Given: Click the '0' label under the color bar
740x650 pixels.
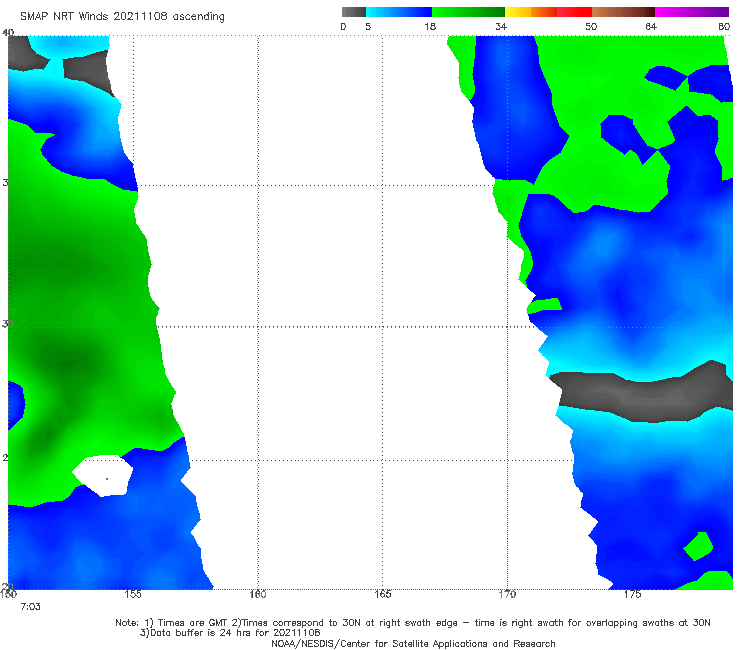Looking at the screenshot, I should point(343,27).
